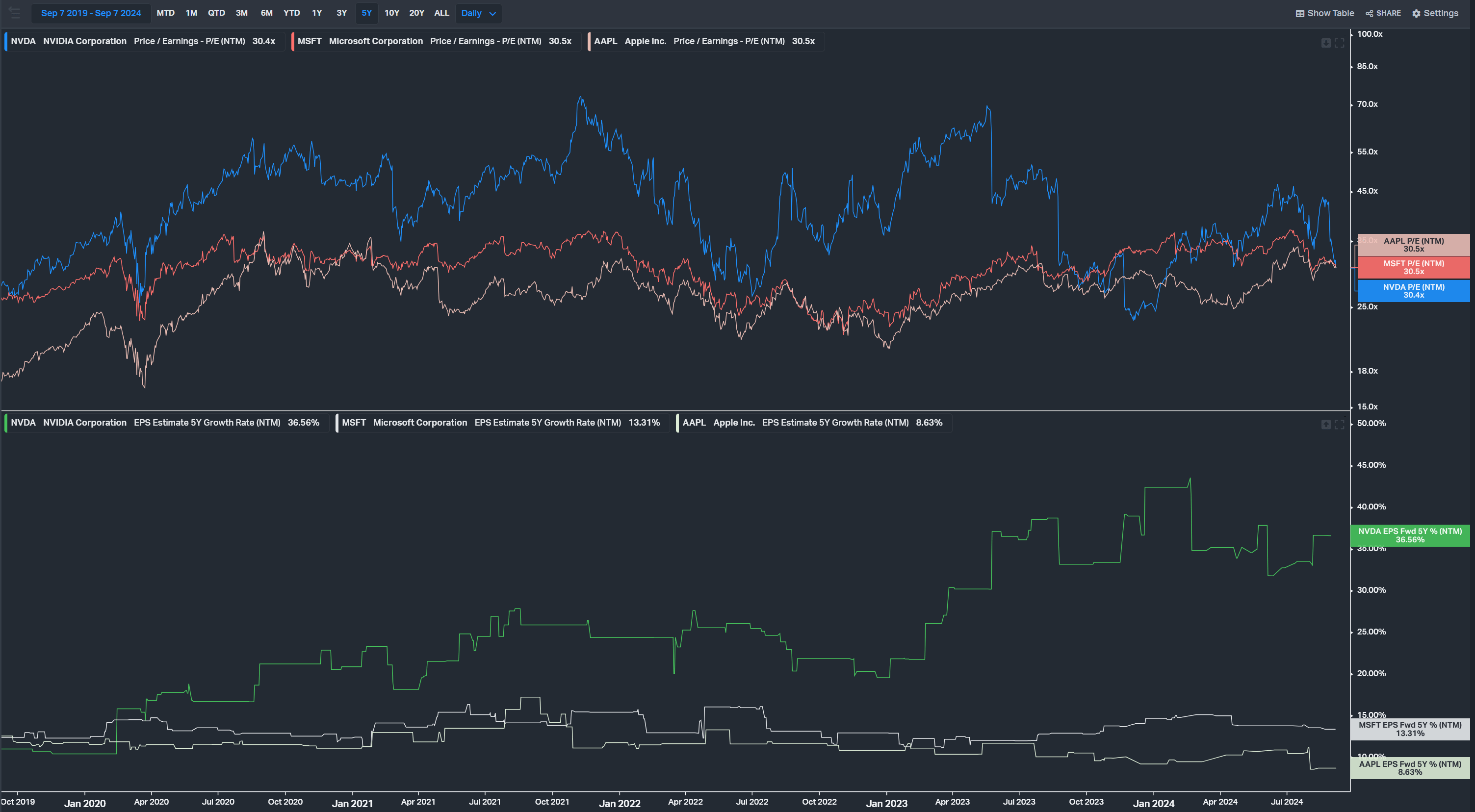Switch to the YTD time range
The height and width of the screenshot is (812, 1475).
(x=291, y=13)
